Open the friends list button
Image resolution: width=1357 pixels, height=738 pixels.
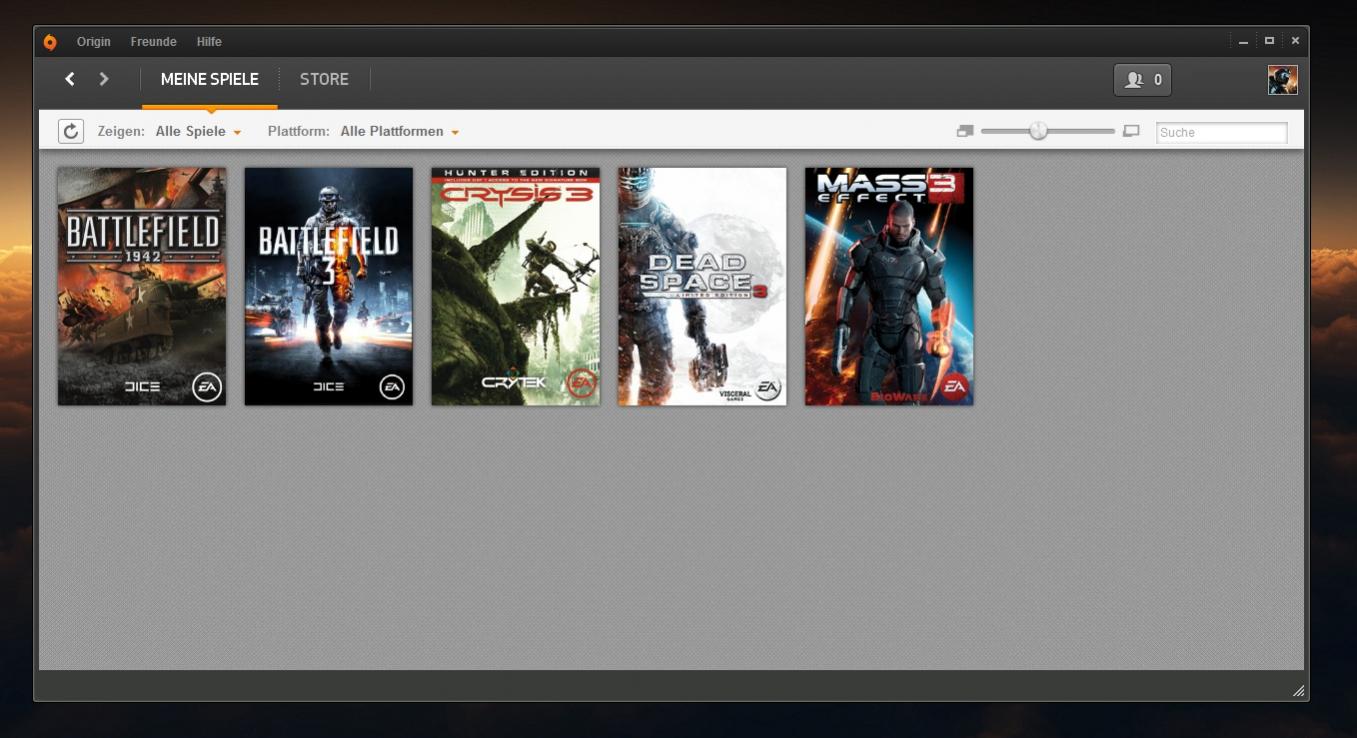[x=1142, y=80]
